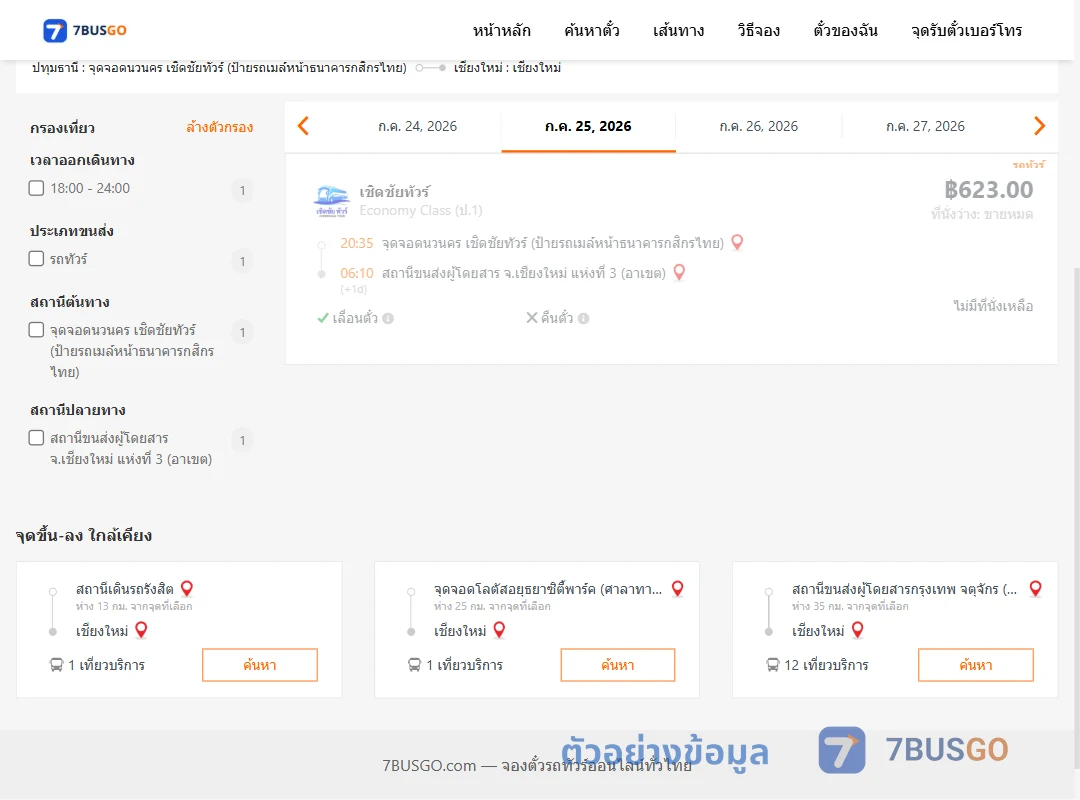The height and width of the screenshot is (800, 1080).
Task: Click the page vertical scrollbar
Action: tap(1076, 517)
